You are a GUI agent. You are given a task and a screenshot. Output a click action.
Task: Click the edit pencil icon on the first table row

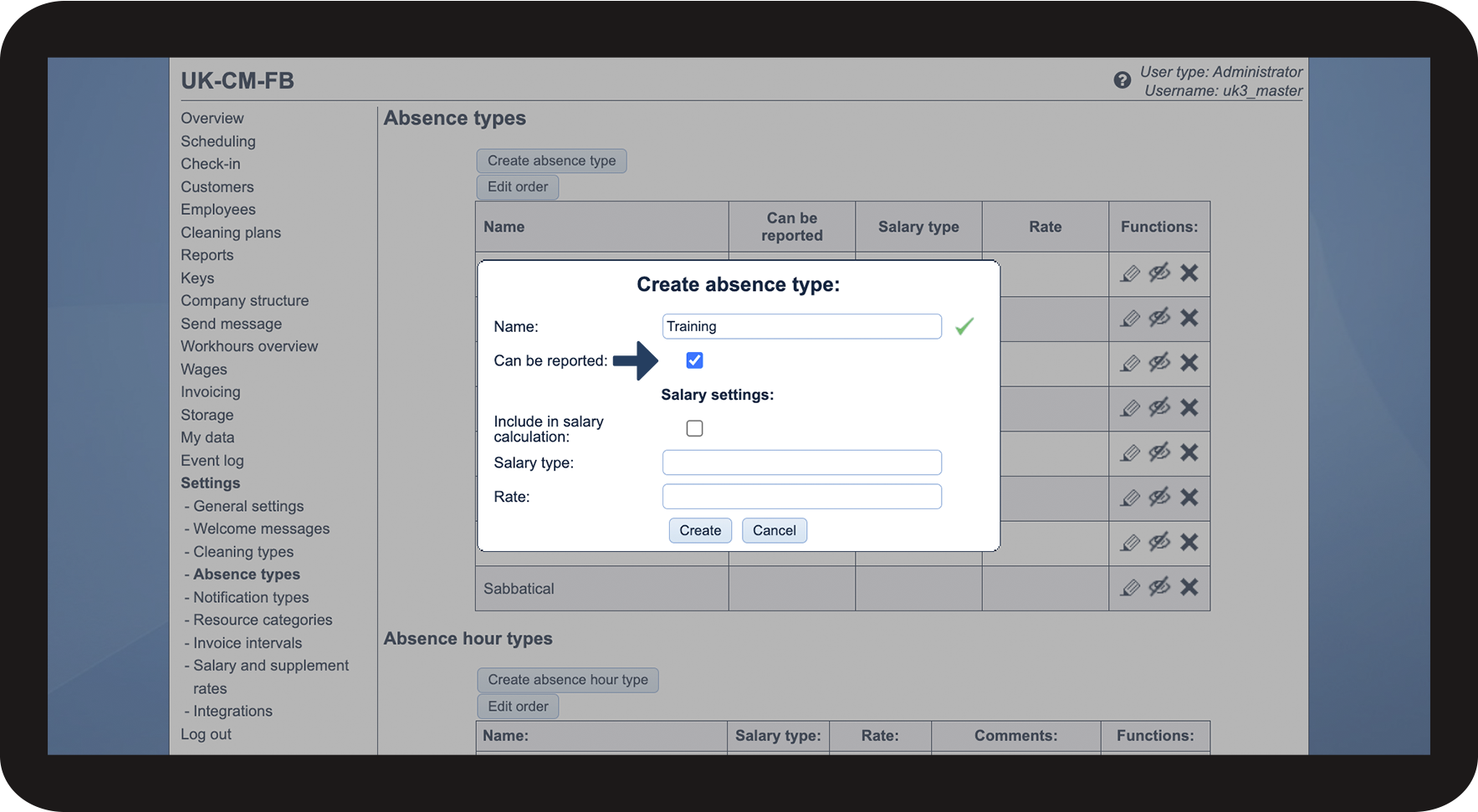point(1130,273)
